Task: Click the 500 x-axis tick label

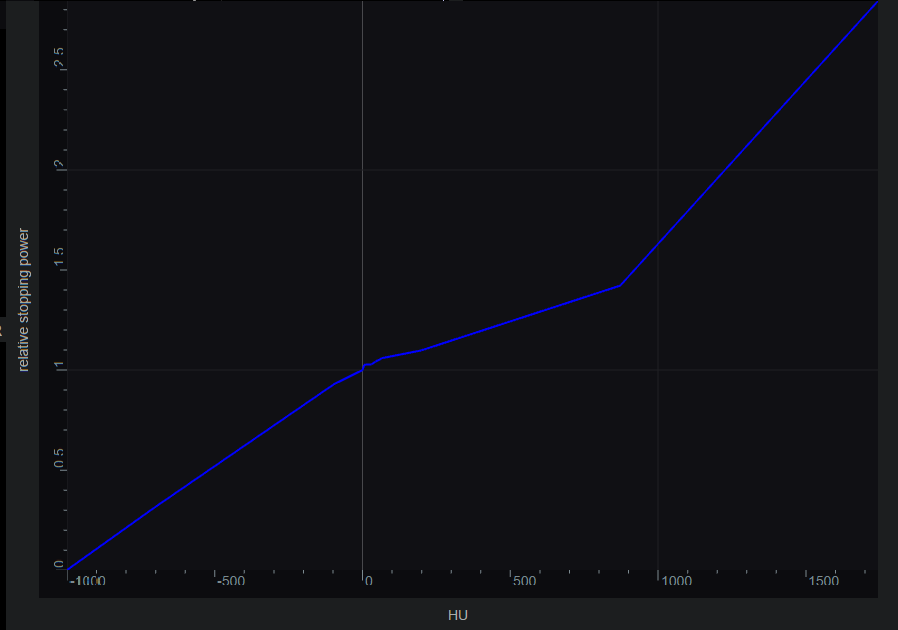Action: (523, 581)
